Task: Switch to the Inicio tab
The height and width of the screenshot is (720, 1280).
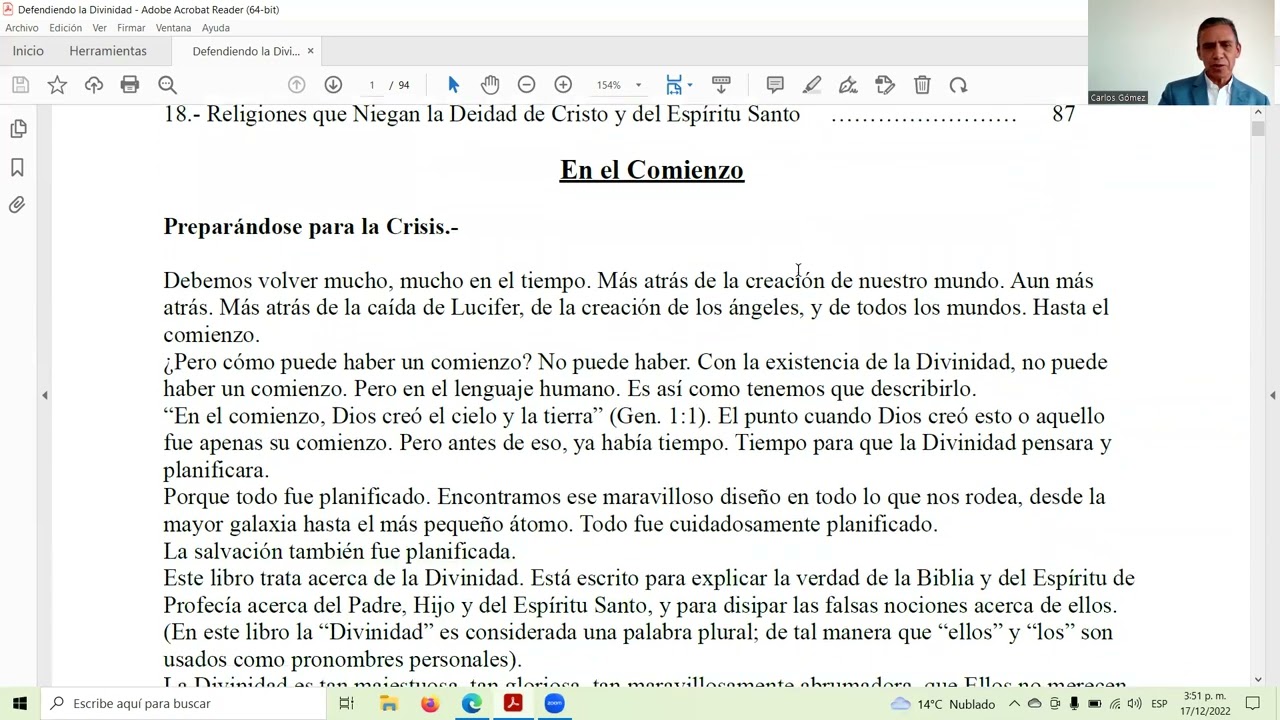Action: coord(28,51)
